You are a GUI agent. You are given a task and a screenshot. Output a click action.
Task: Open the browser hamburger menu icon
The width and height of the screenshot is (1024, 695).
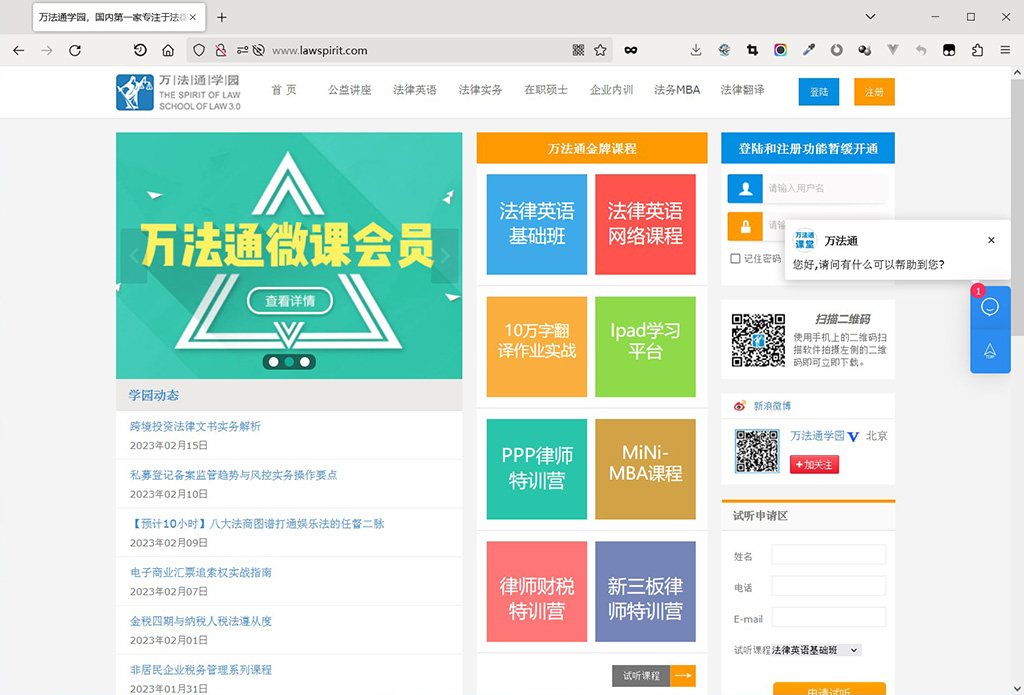pyautogui.click(x=1005, y=49)
